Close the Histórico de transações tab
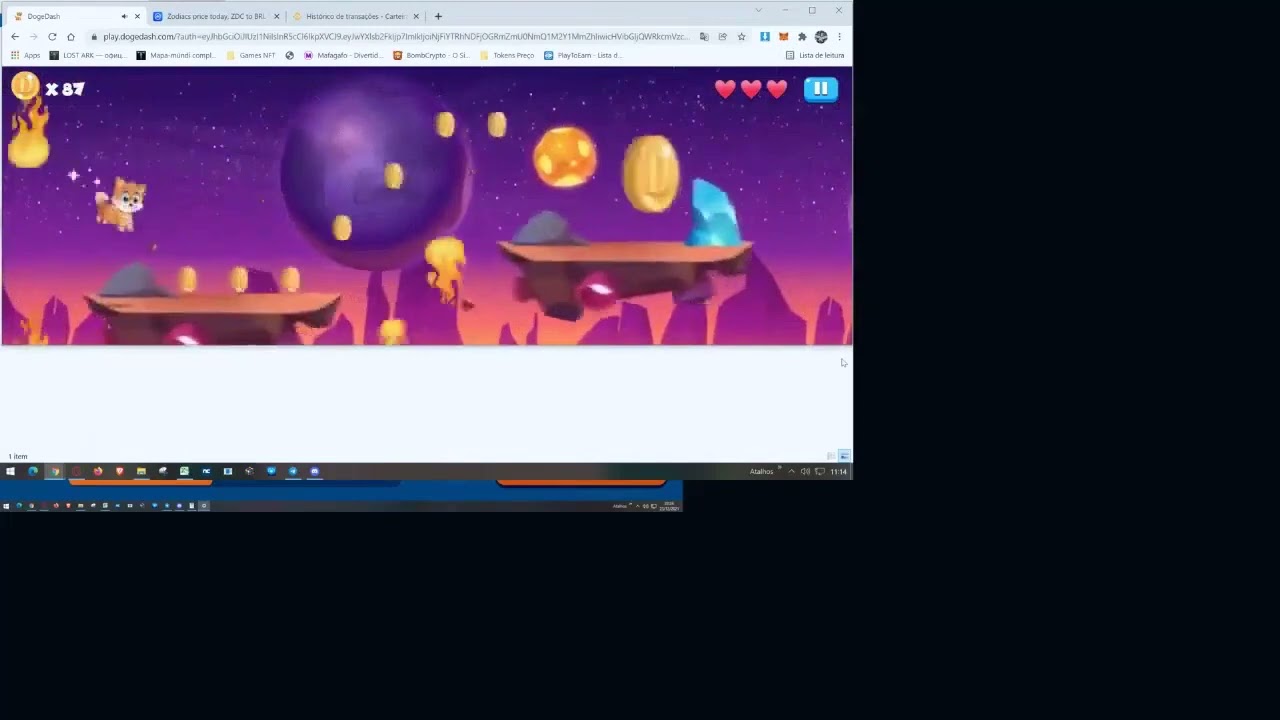 click(x=416, y=16)
